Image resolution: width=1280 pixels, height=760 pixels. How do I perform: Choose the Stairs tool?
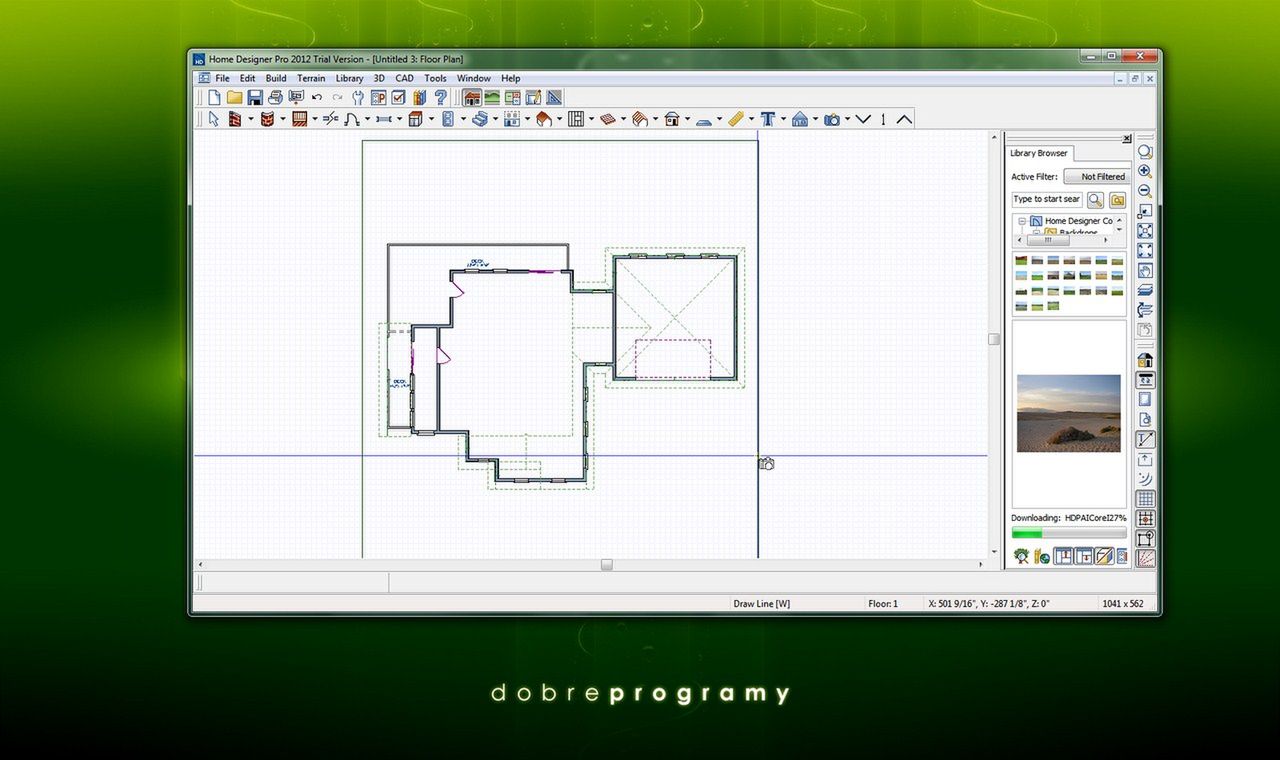(x=480, y=119)
